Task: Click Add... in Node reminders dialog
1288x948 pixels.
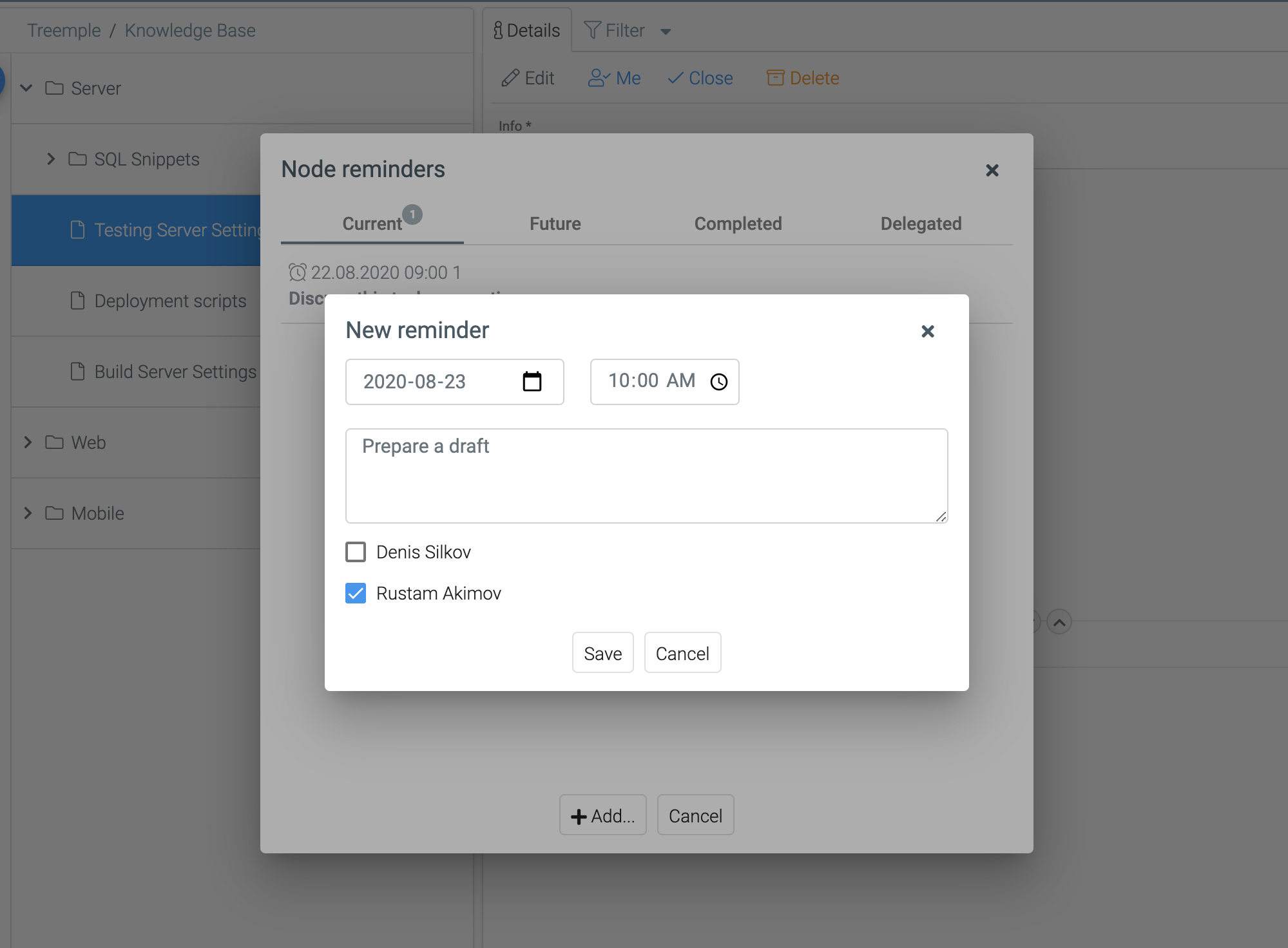Action: click(x=603, y=815)
